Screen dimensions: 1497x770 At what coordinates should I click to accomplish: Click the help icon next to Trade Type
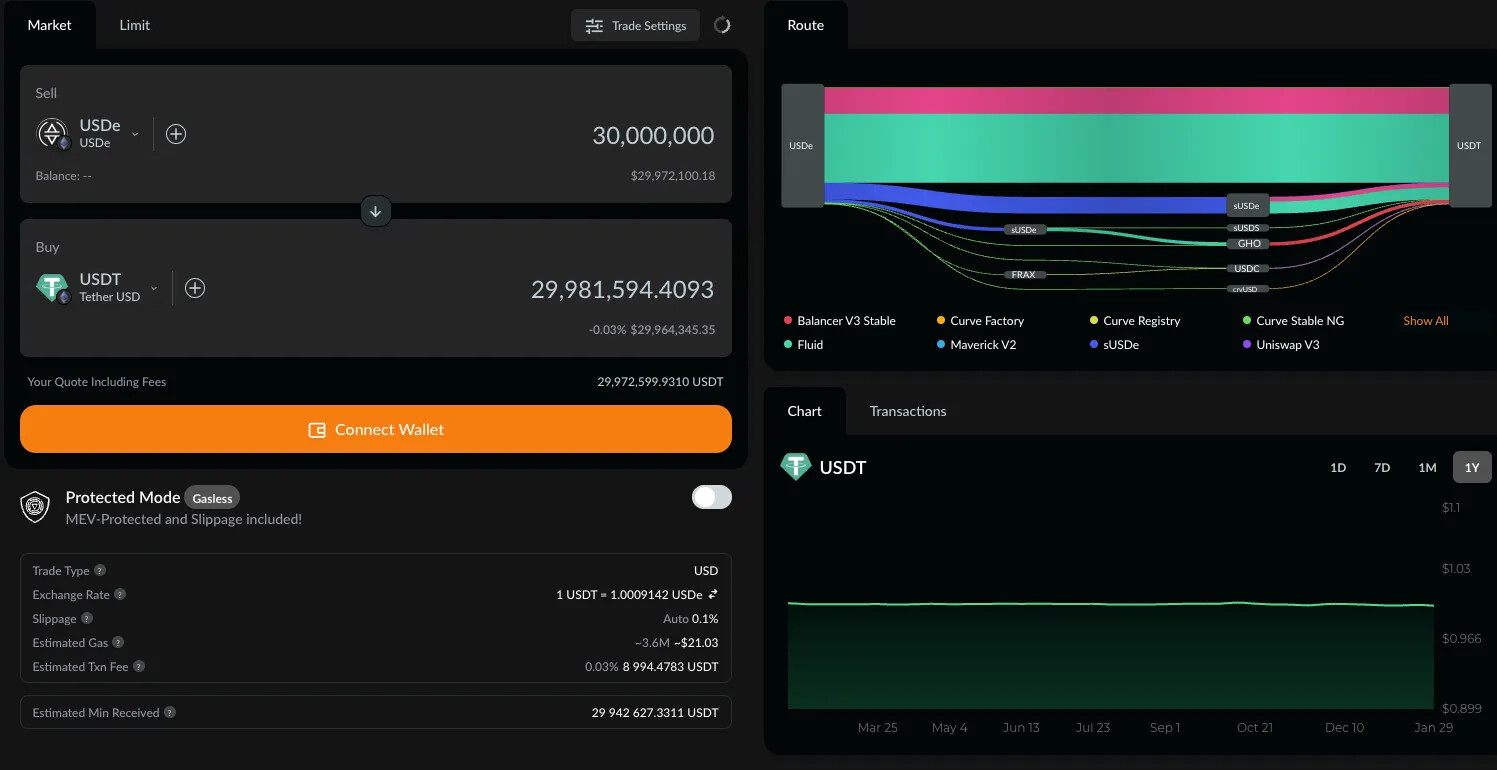(x=100, y=571)
